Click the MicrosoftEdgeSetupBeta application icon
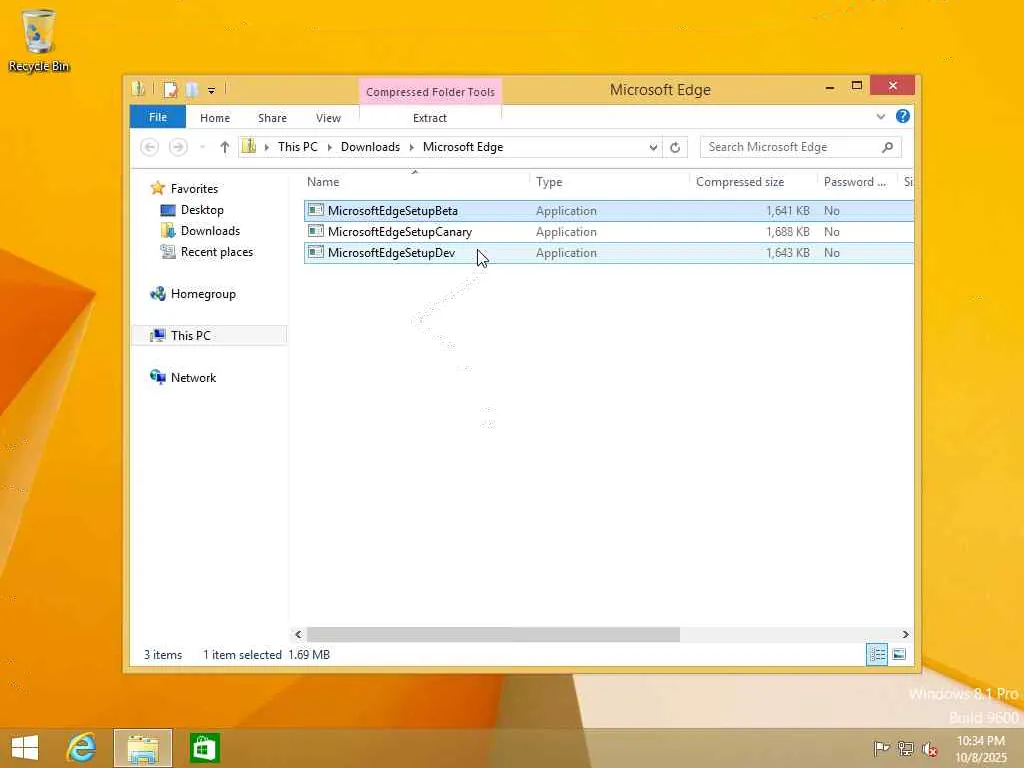 pyautogui.click(x=316, y=210)
